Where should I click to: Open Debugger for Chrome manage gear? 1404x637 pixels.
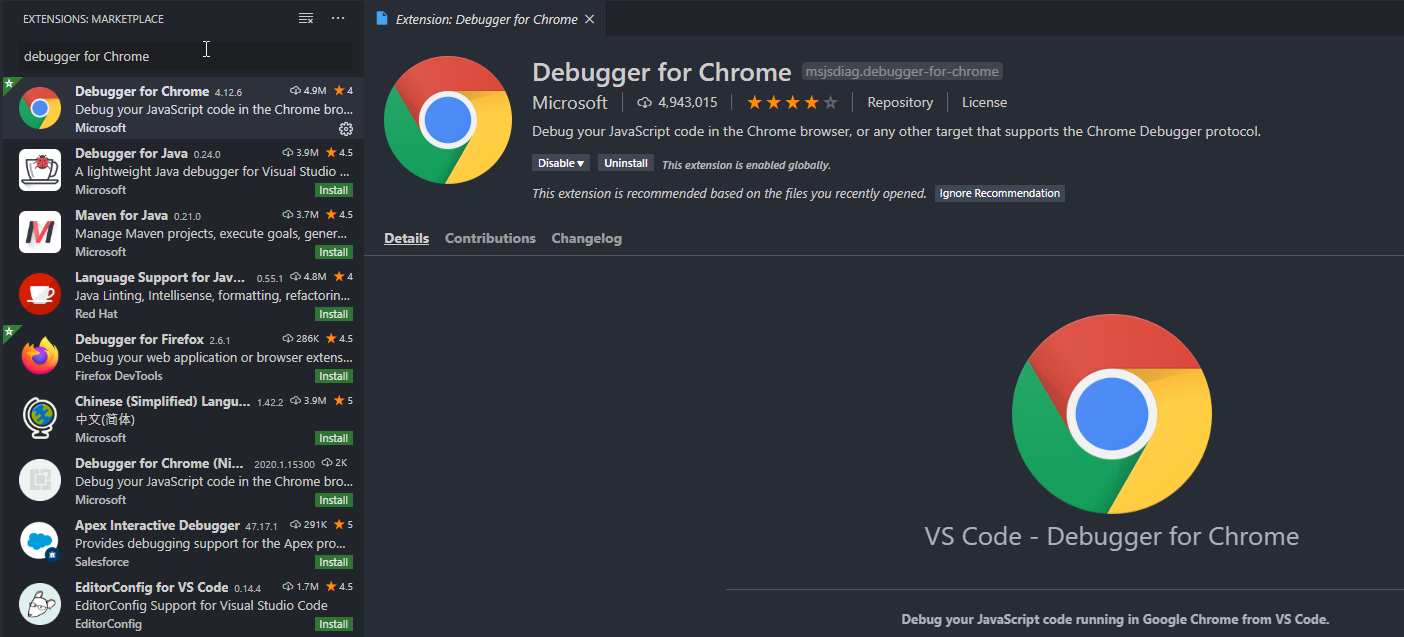346,129
